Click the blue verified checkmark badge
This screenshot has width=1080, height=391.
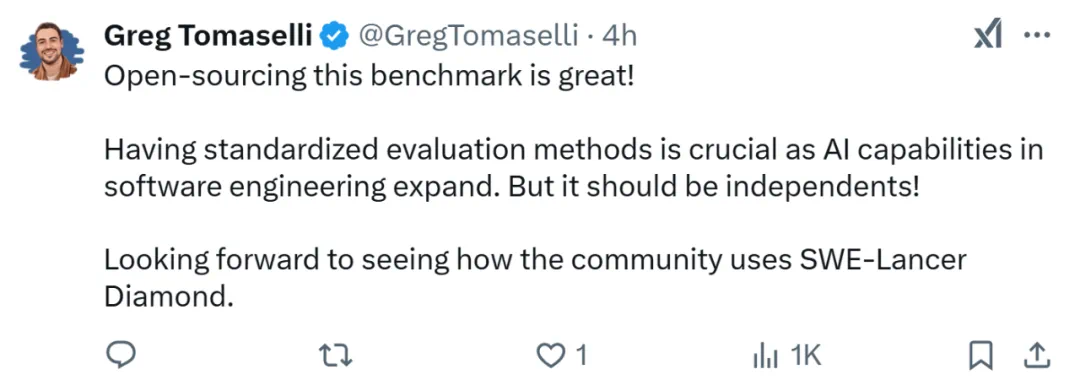click(335, 36)
